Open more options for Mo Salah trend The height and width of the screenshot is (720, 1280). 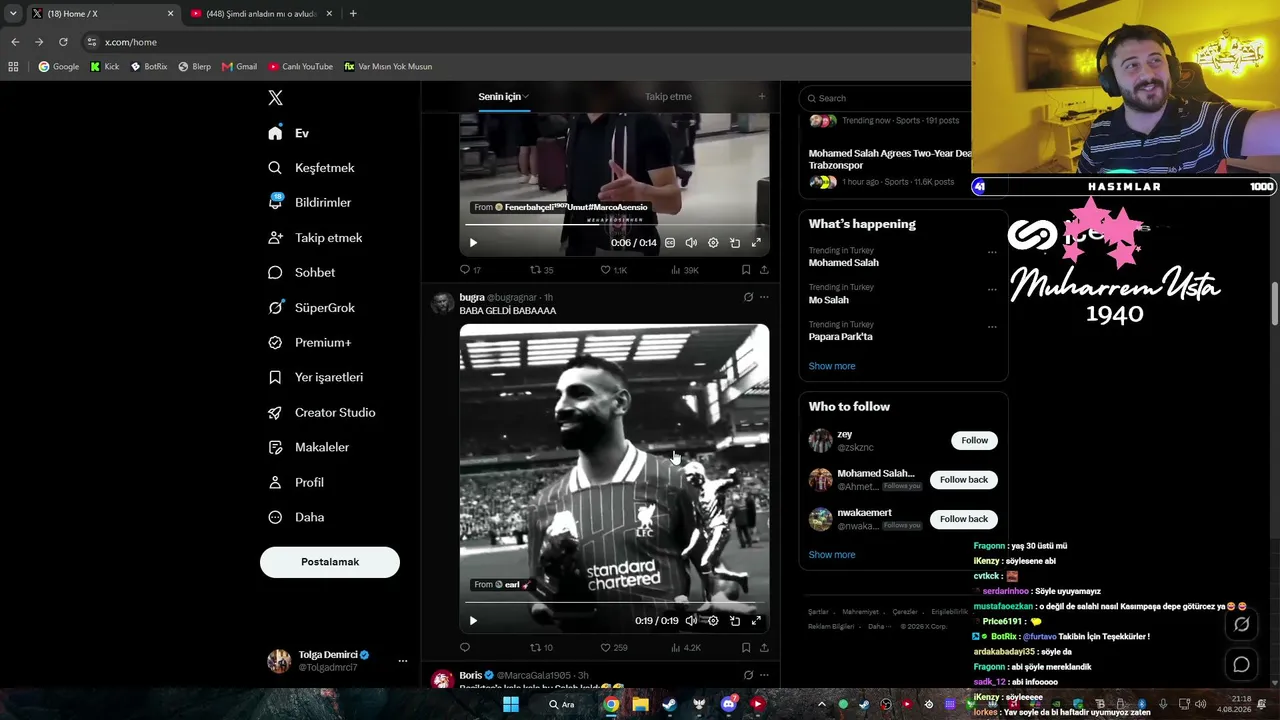(992, 289)
